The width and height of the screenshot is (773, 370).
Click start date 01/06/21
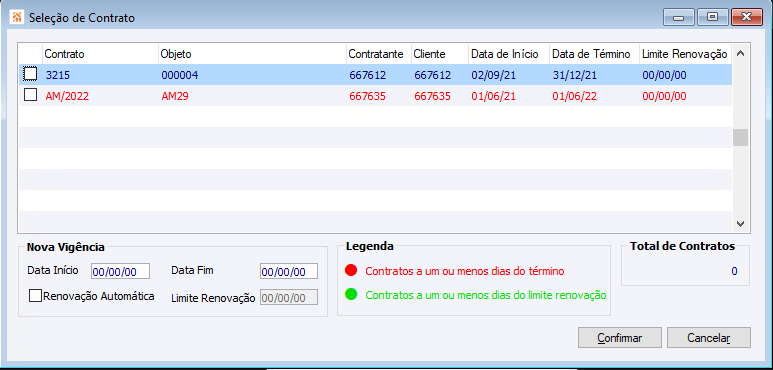click(493, 96)
